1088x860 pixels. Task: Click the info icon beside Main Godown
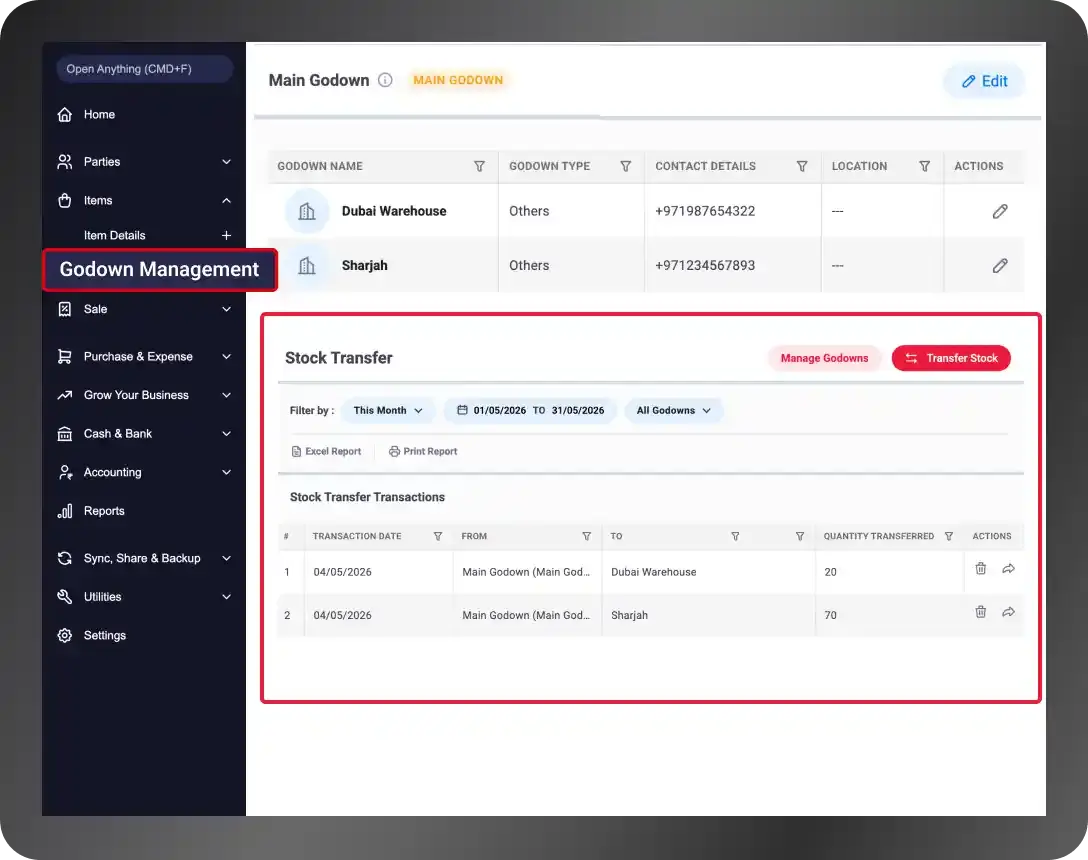pos(385,80)
